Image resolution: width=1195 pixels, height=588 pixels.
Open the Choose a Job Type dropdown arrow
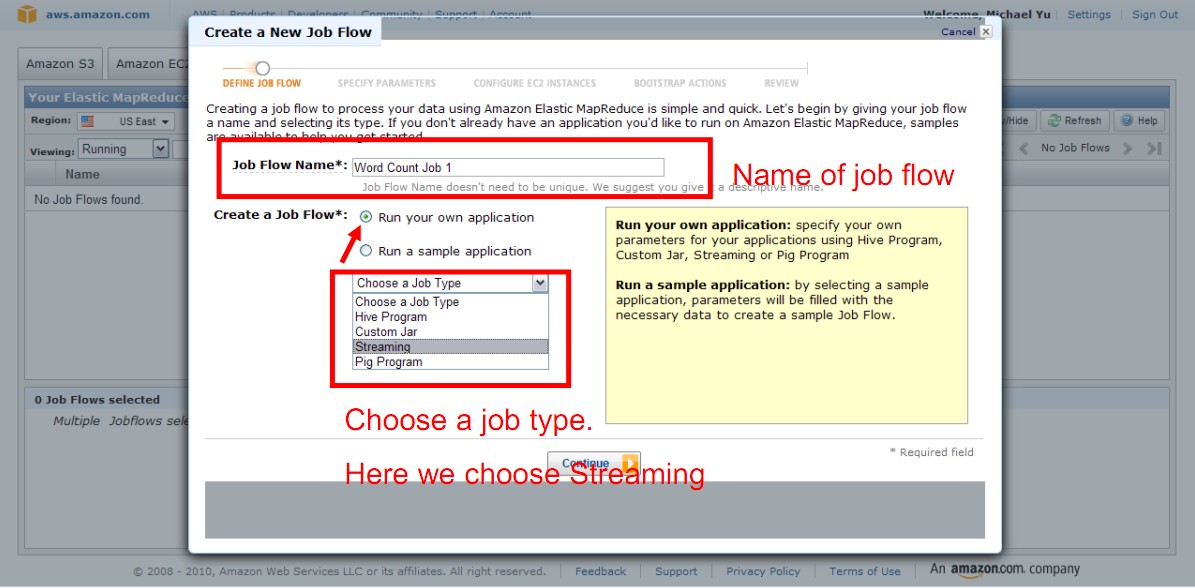(x=540, y=283)
